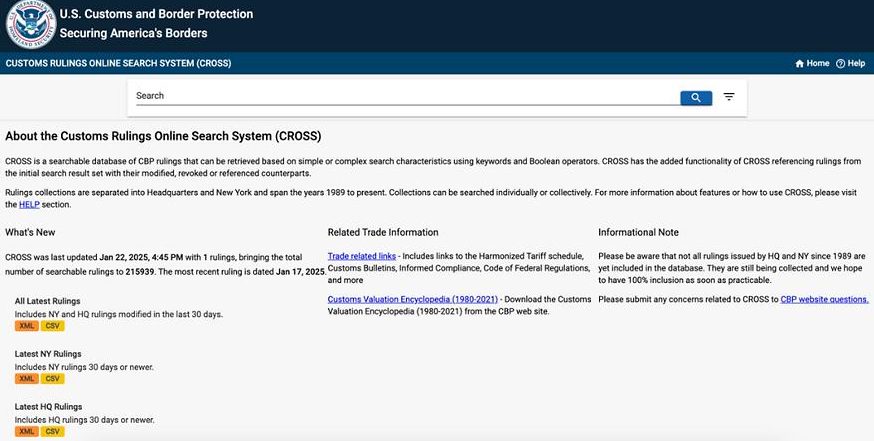Image resolution: width=874 pixels, height=441 pixels.
Task: Click the Home house icon
Action: 799,64
